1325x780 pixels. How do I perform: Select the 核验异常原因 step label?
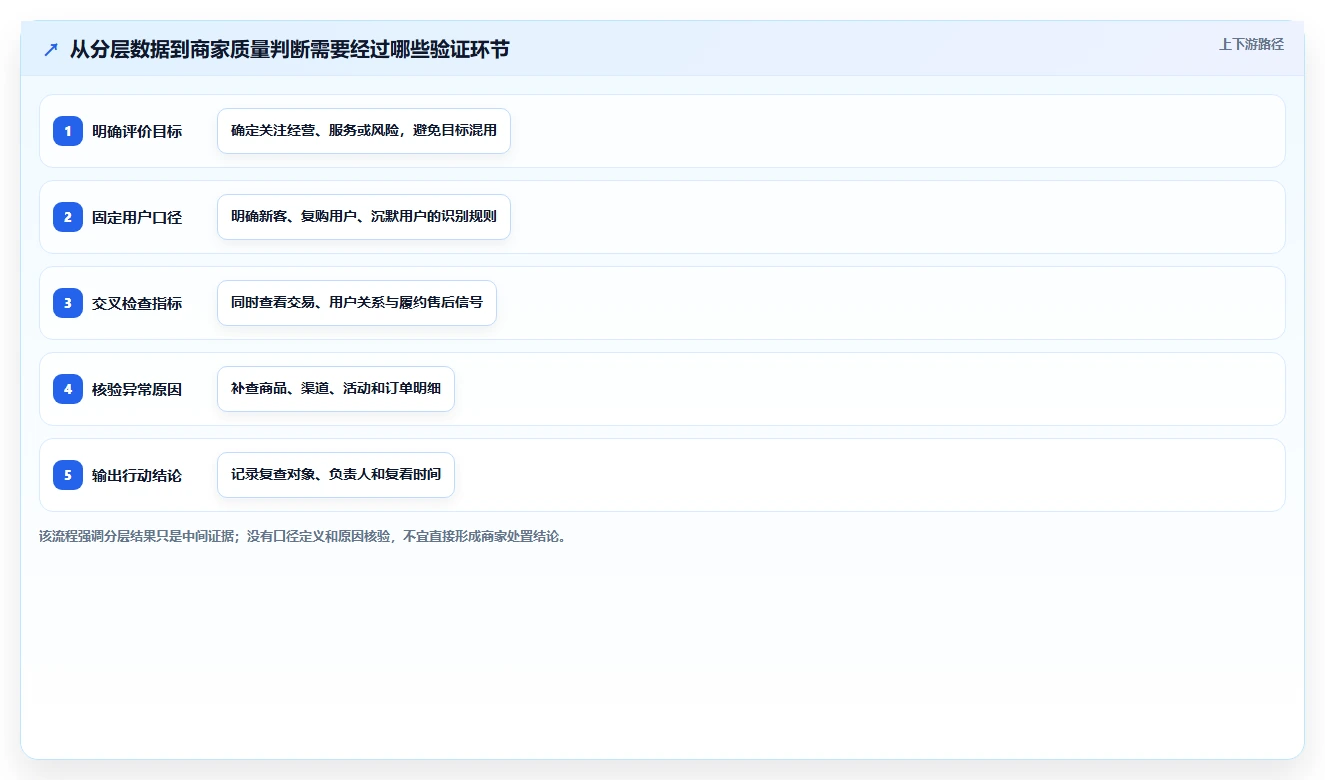[137, 389]
